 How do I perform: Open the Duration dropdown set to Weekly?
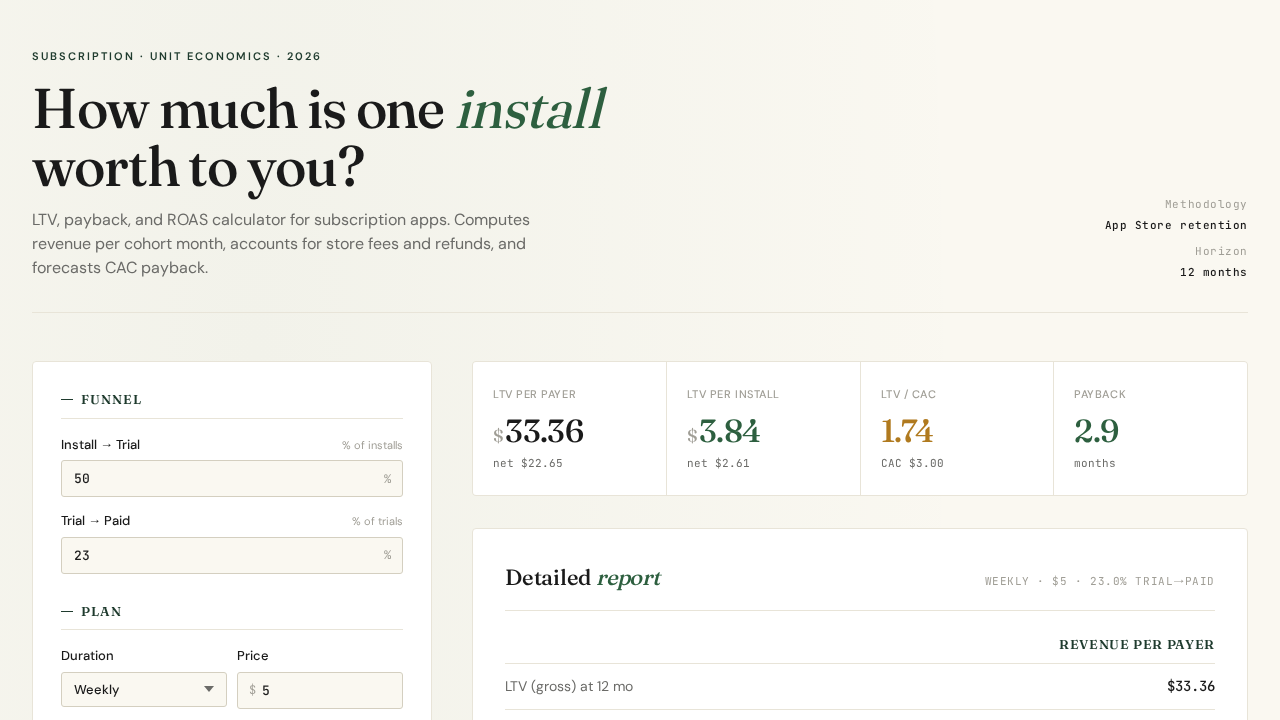144,690
